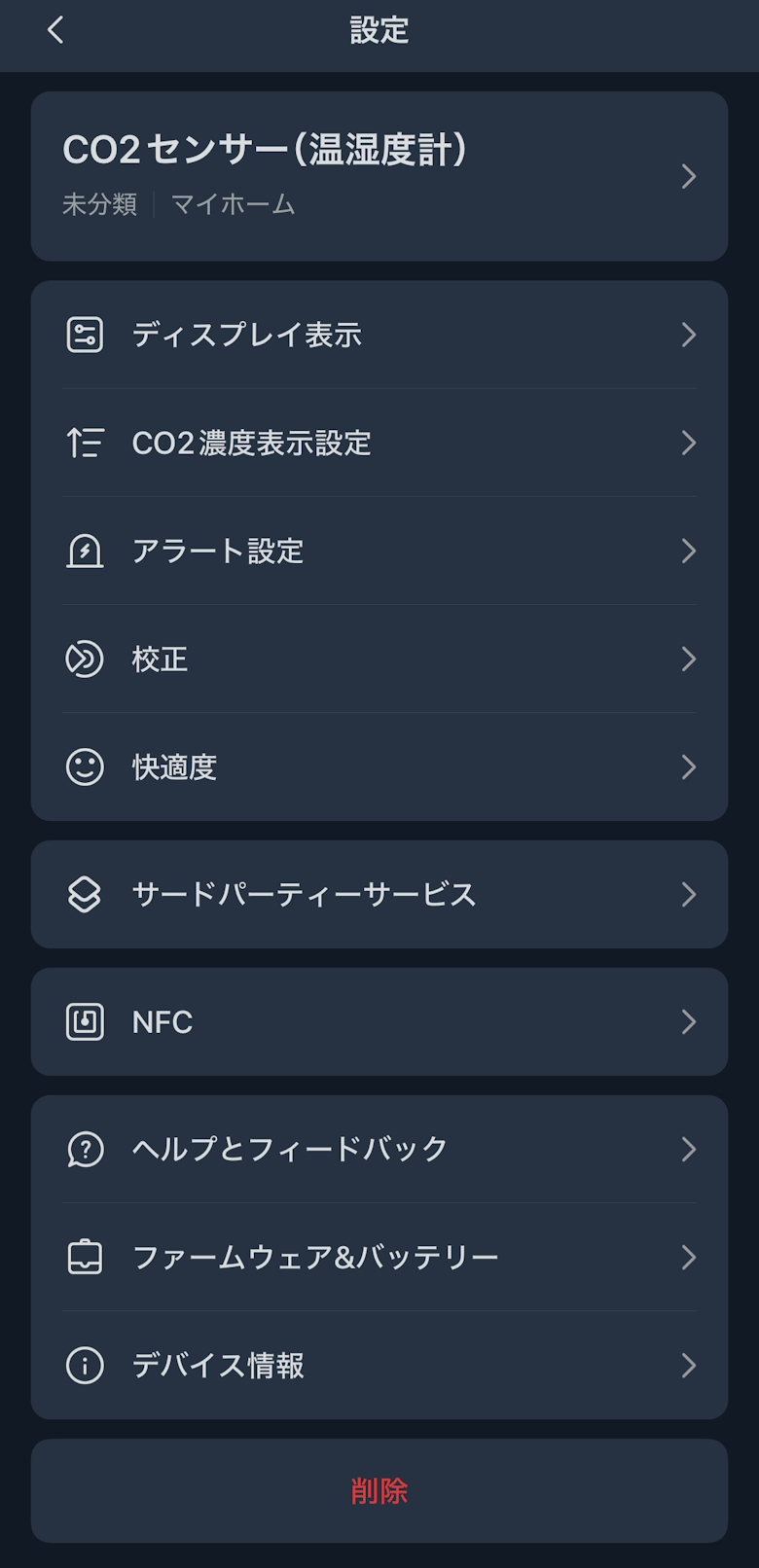Click the device info (i) icon
This screenshot has height=1568, width=759.
85,1365
